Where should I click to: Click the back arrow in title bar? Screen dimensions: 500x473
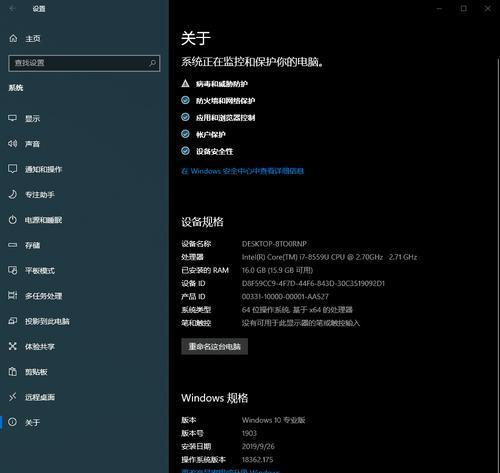coord(12,9)
